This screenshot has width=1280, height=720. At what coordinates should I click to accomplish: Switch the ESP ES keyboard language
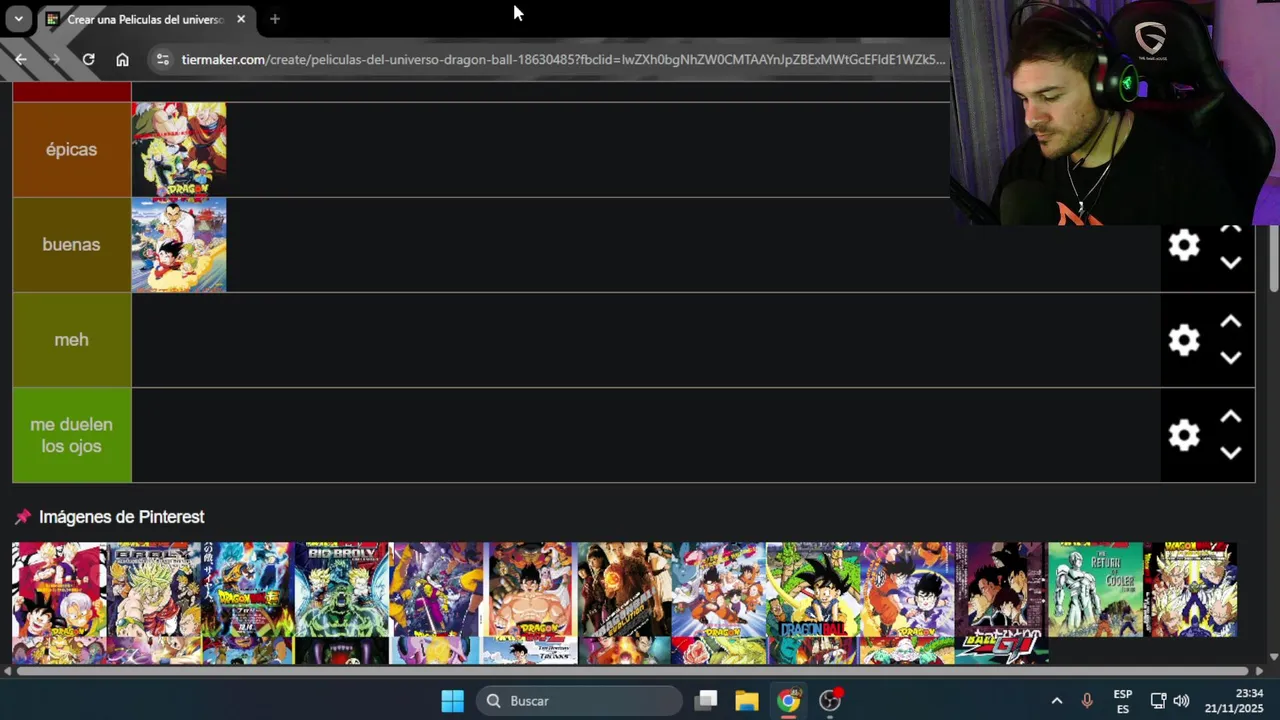pos(1123,701)
